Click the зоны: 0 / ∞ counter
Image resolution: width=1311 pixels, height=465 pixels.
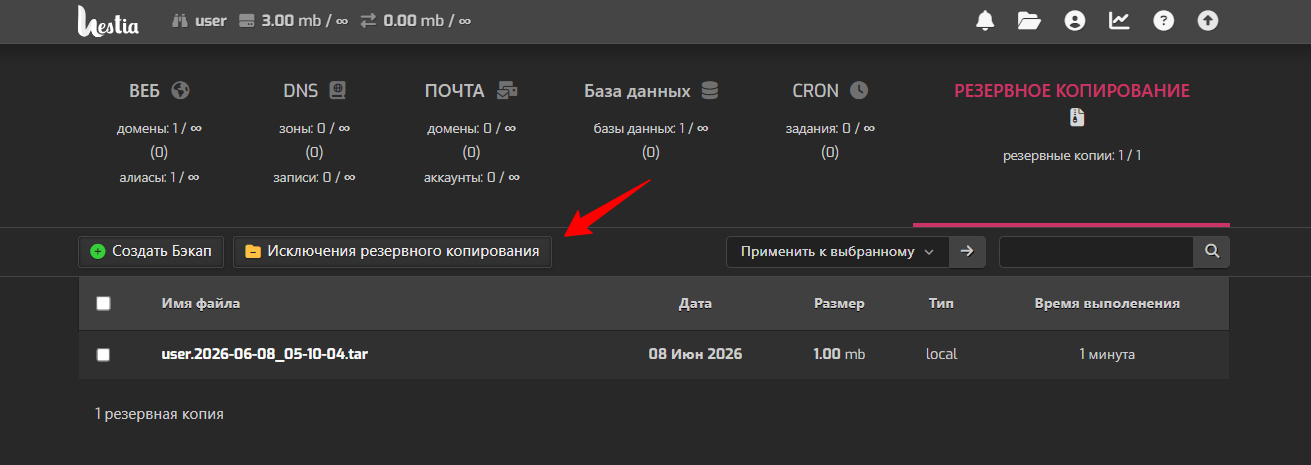(x=314, y=128)
